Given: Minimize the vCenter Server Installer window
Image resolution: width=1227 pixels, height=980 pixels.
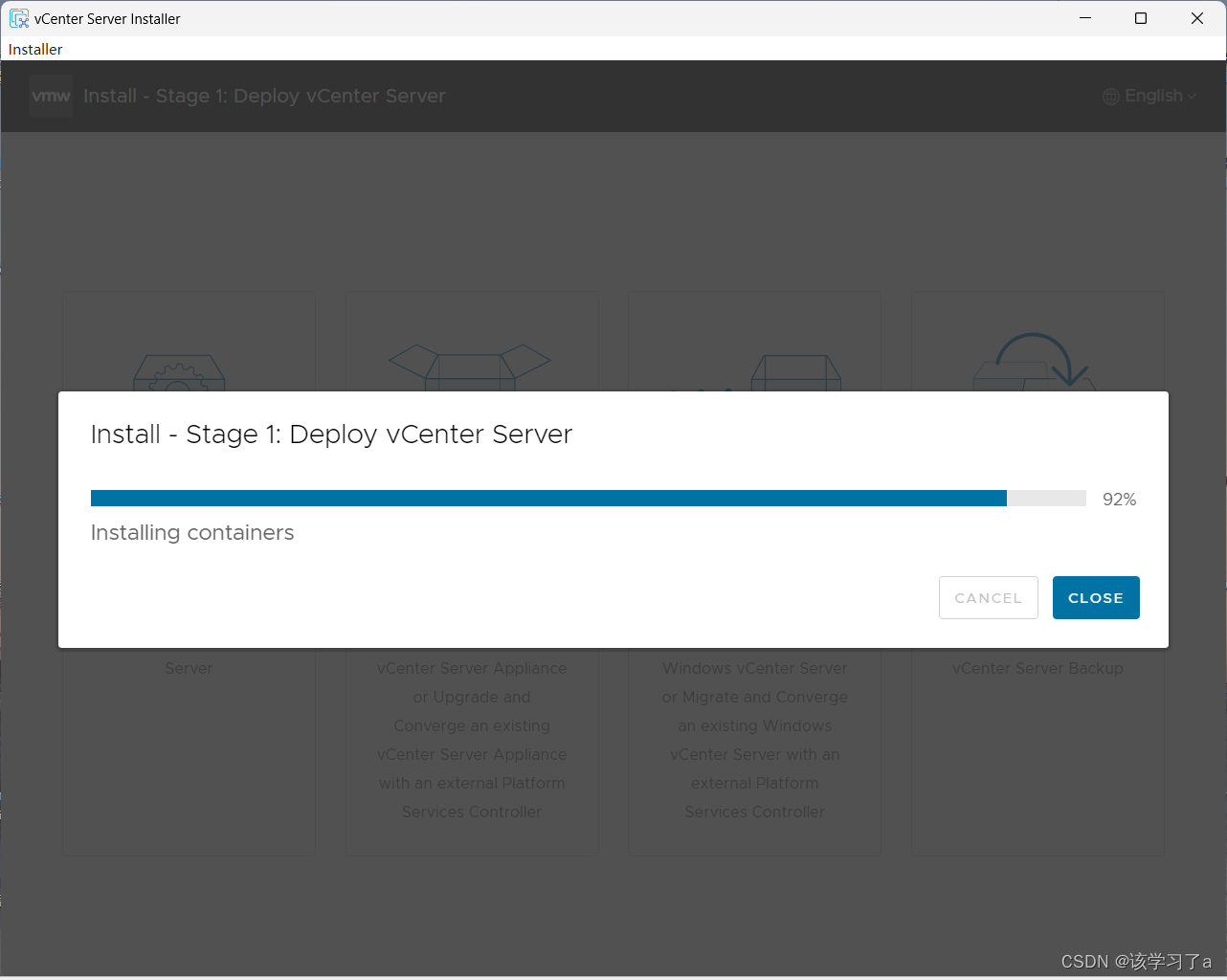Looking at the screenshot, I should point(1085,18).
